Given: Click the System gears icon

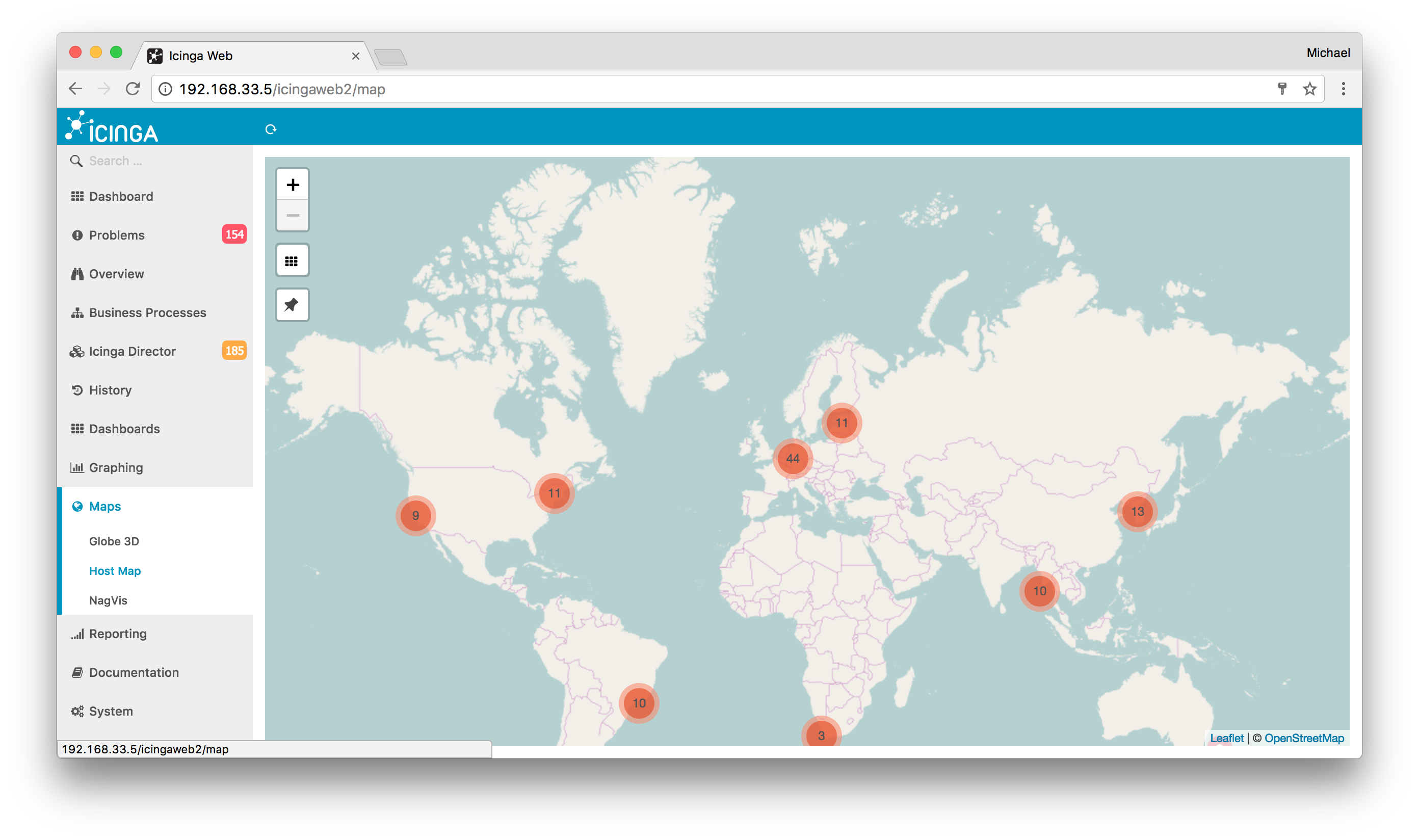Looking at the screenshot, I should [77, 712].
